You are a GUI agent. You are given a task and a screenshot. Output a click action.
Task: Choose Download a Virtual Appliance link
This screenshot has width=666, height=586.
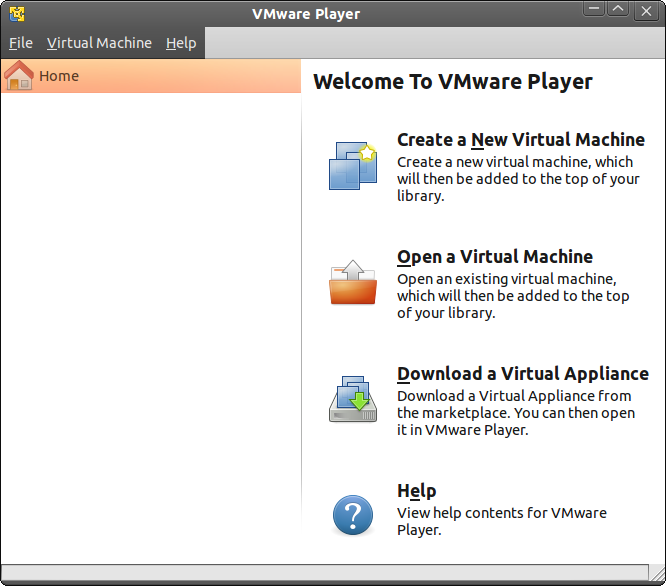(x=523, y=374)
